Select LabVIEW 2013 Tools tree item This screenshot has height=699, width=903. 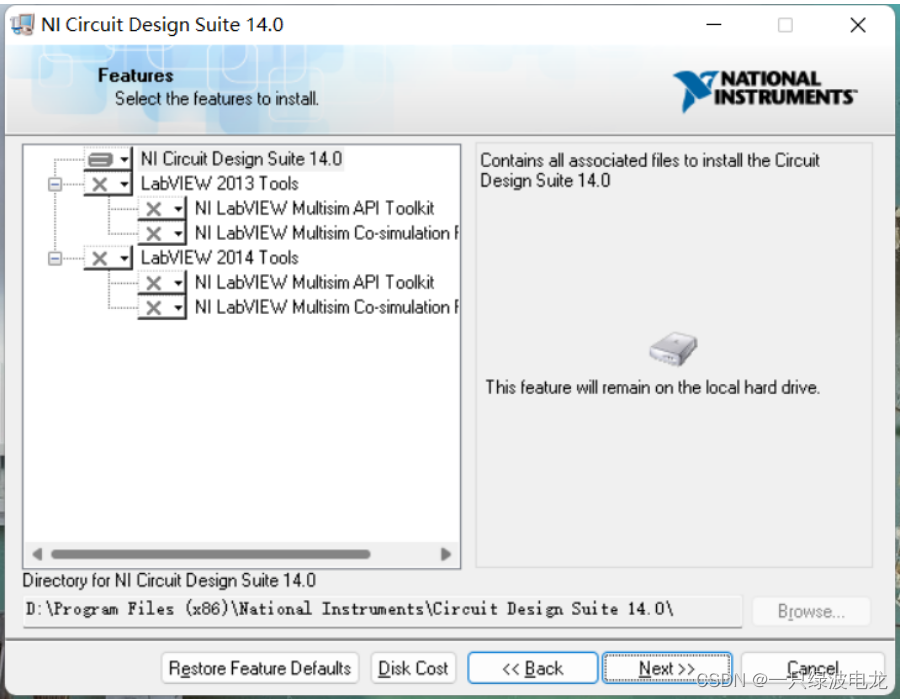[219, 184]
